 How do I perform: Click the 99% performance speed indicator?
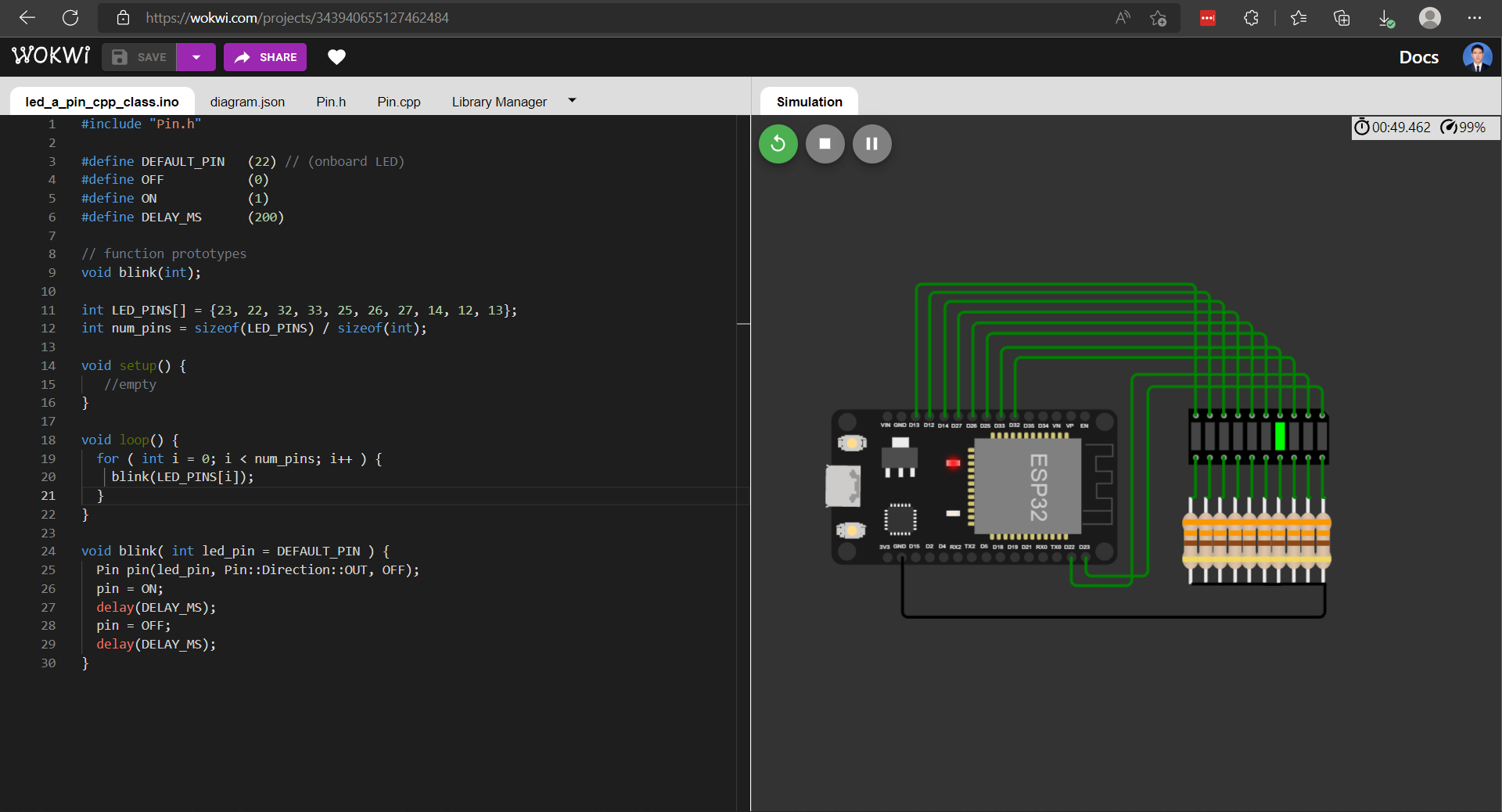[x=1464, y=128]
